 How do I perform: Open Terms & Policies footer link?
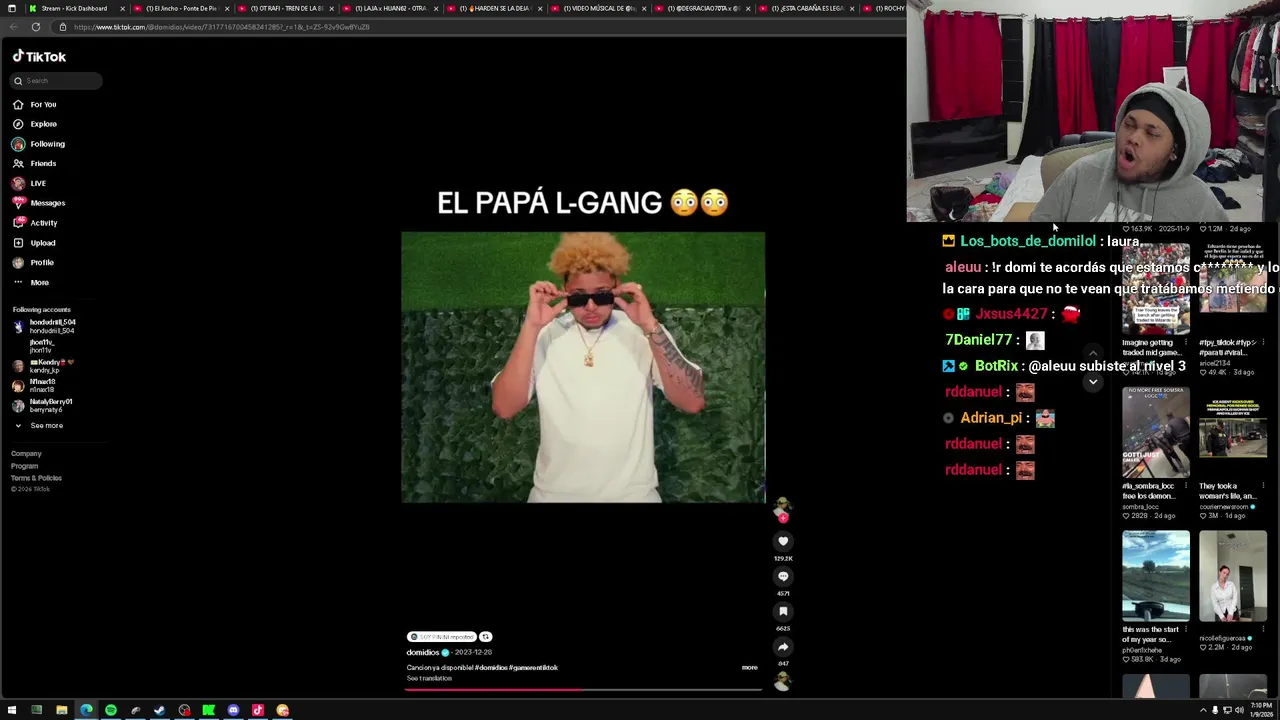click(36, 478)
